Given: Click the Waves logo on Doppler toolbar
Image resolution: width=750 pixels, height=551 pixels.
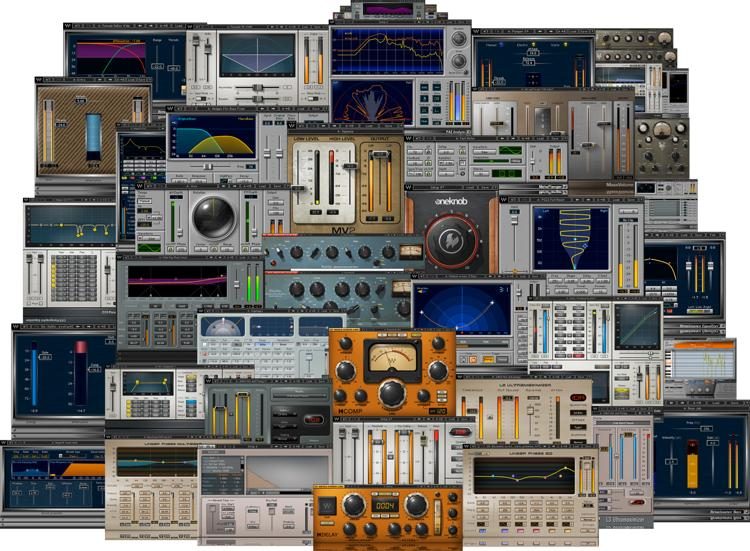Looking at the screenshot, I should pos(415,276).
